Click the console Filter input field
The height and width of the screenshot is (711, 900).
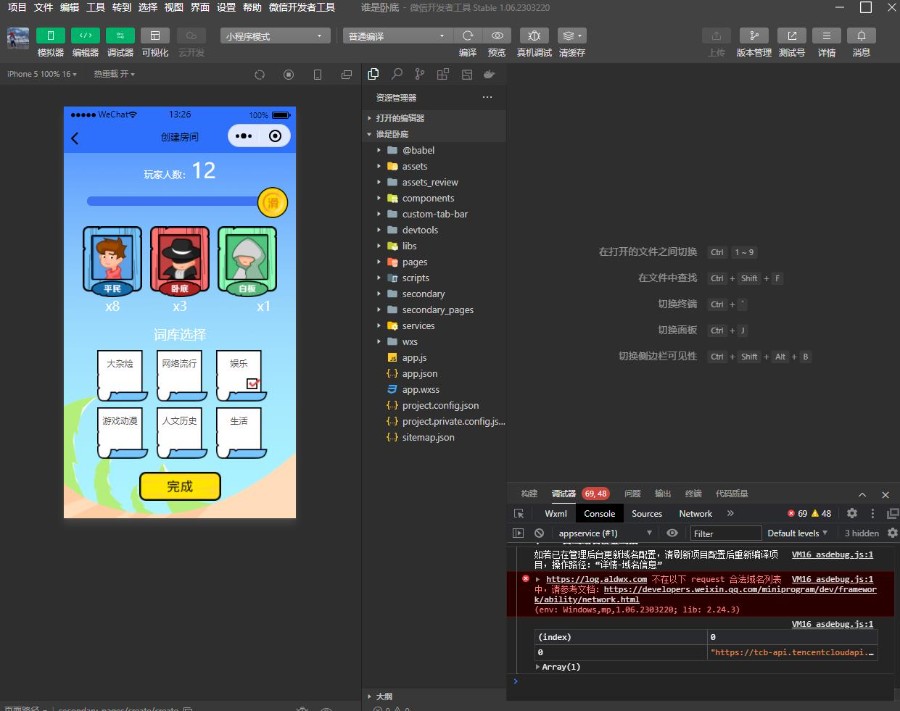click(x=725, y=533)
